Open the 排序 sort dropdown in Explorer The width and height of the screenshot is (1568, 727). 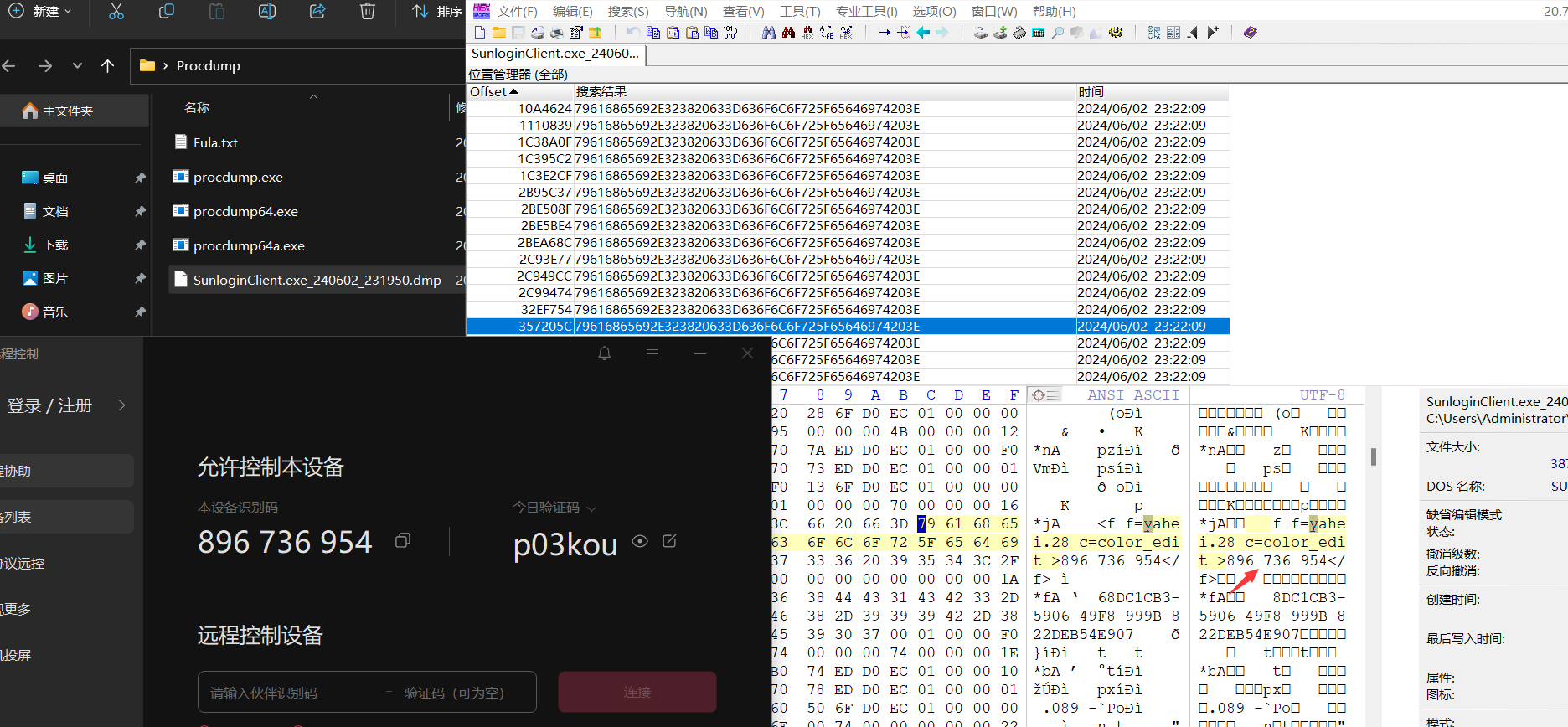click(x=437, y=11)
